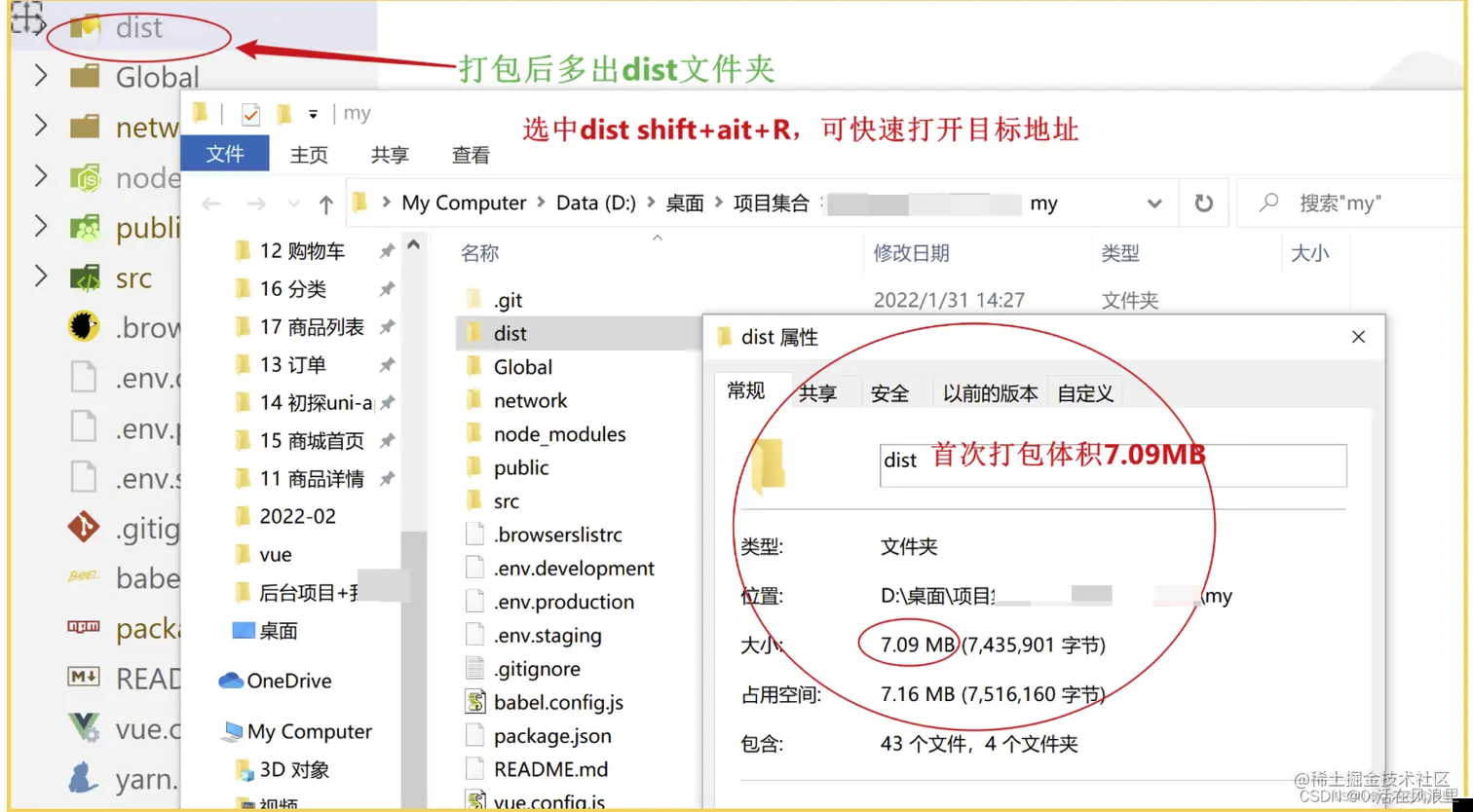Switch to the 以前的版本 tab
Image resolution: width=1473 pixels, height=812 pixels.
tap(990, 393)
